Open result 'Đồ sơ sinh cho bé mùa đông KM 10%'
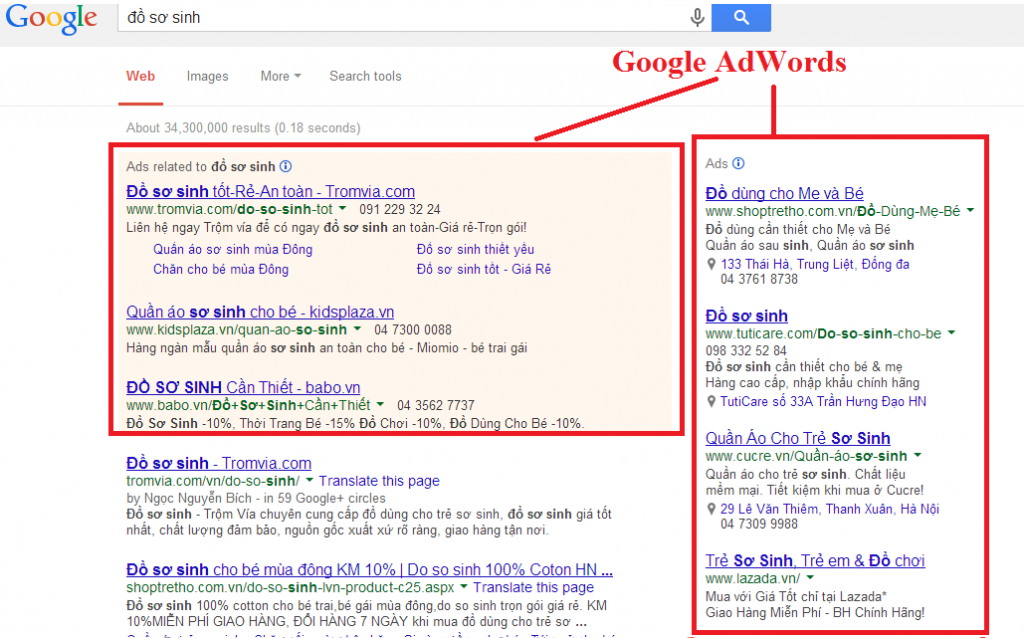The image size is (1024, 638). pyautogui.click(x=370, y=569)
